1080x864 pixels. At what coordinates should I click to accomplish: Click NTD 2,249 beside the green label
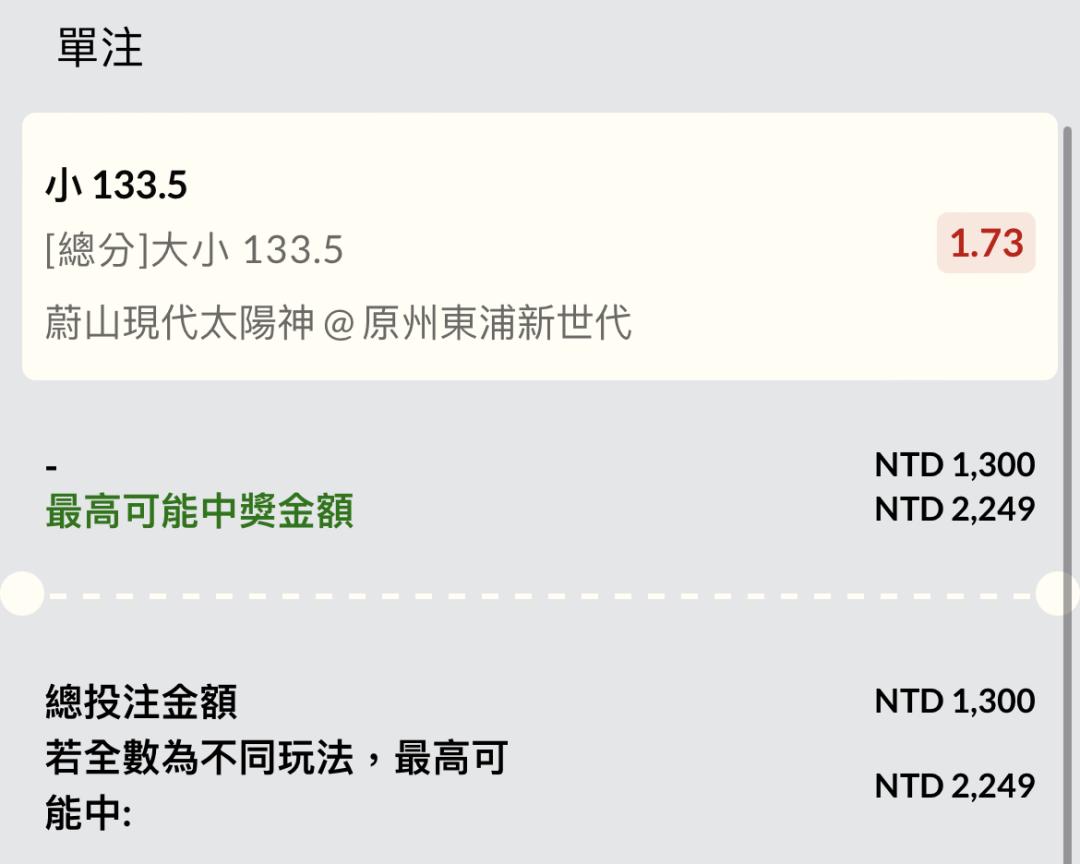click(955, 510)
